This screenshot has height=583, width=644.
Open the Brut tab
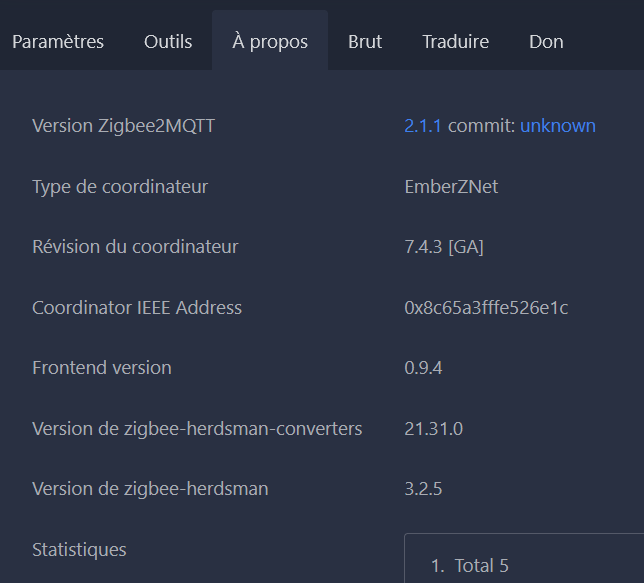[x=365, y=41]
